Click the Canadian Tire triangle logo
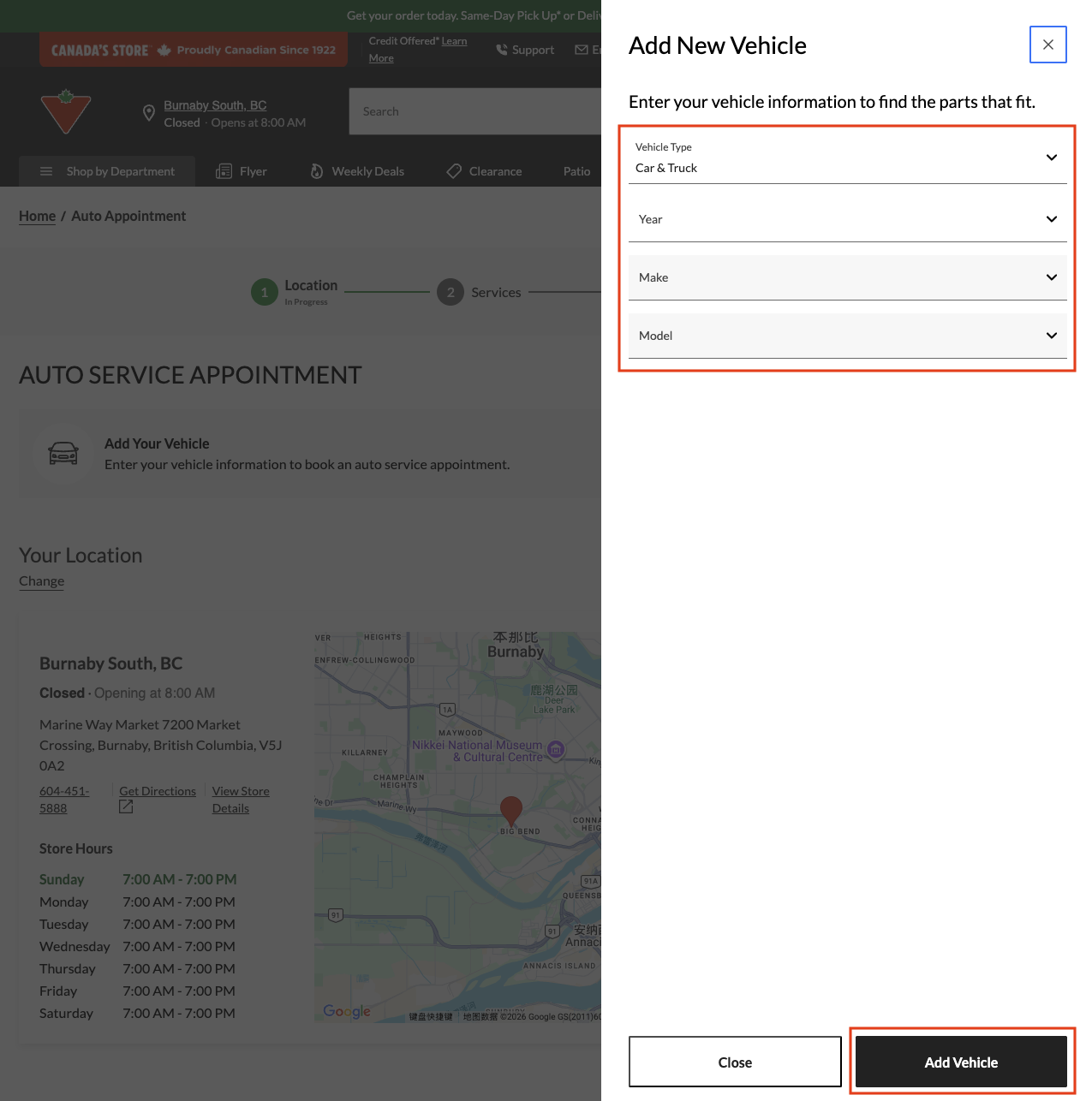This screenshot has width=1092, height=1101. 66,111
